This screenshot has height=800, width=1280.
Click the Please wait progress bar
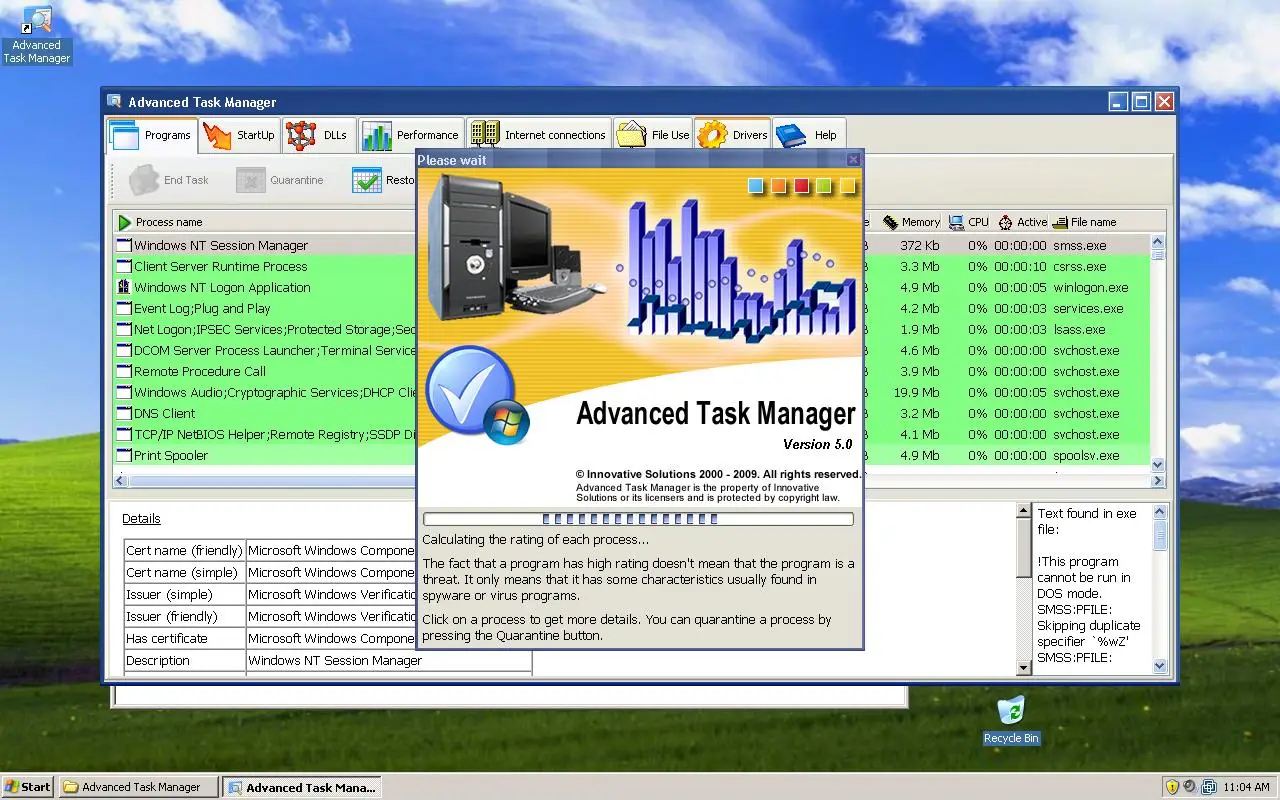(638, 519)
